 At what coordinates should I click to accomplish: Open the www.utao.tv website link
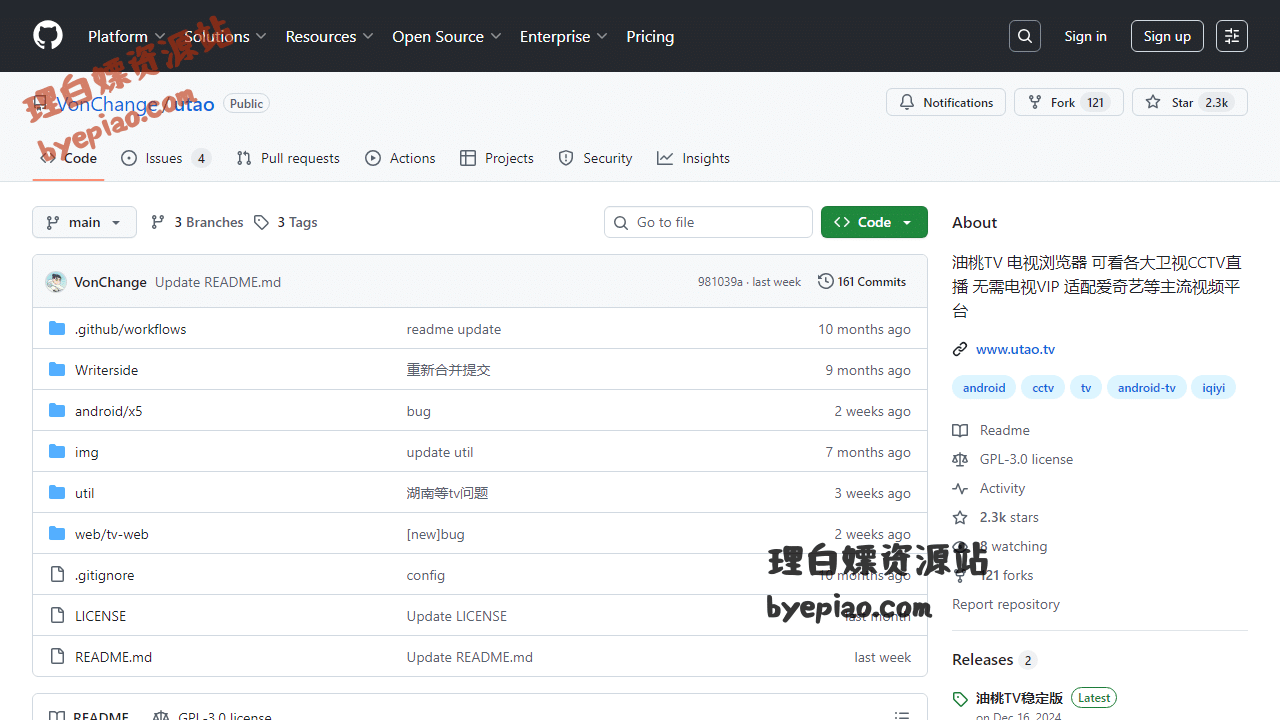[x=1015, y=349]
